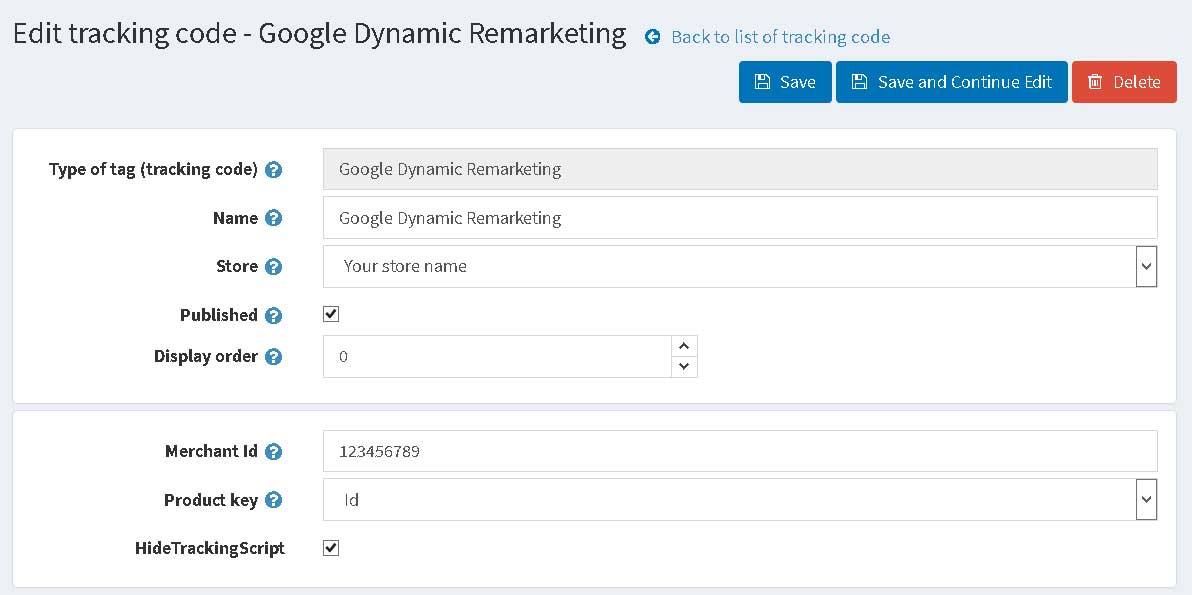
Task: Click help icon beside Store label
Action: coord(274,267)
